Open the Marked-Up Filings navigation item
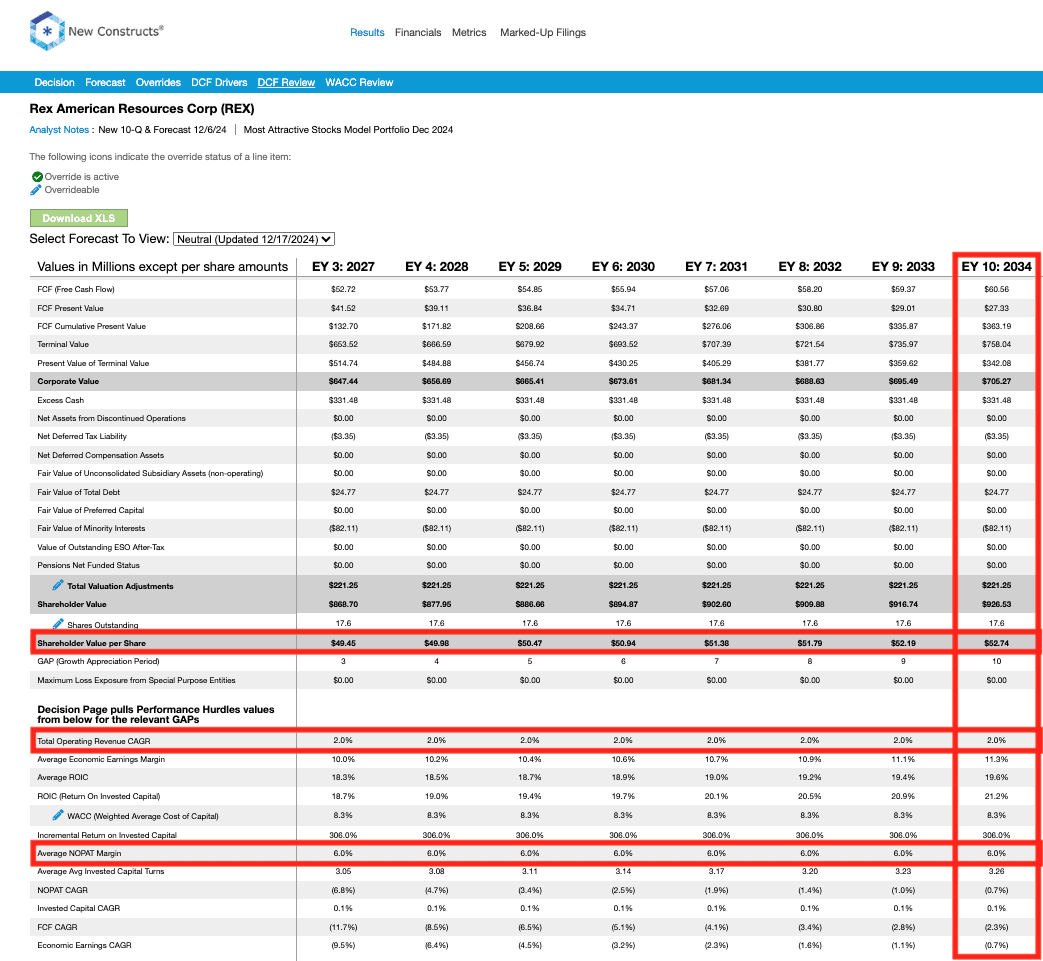1043x961 pixels. [543, 33]
